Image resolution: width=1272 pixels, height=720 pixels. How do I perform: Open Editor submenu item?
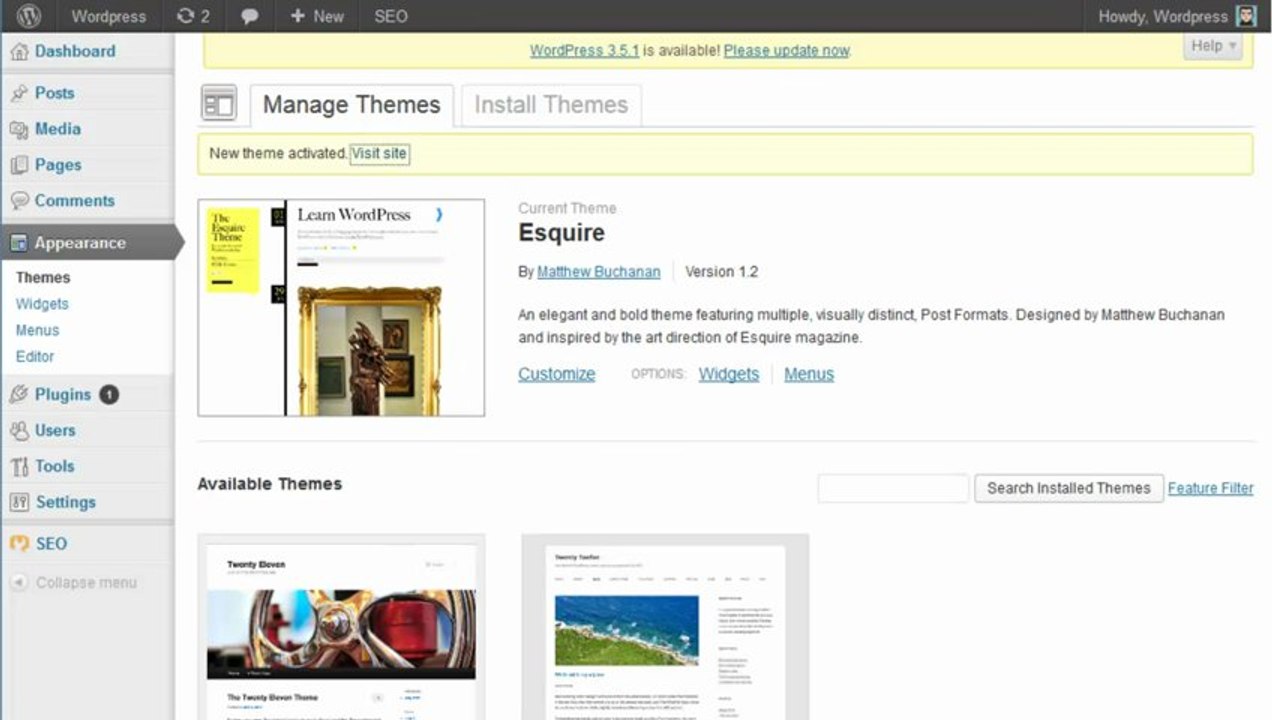pos(35,356)
